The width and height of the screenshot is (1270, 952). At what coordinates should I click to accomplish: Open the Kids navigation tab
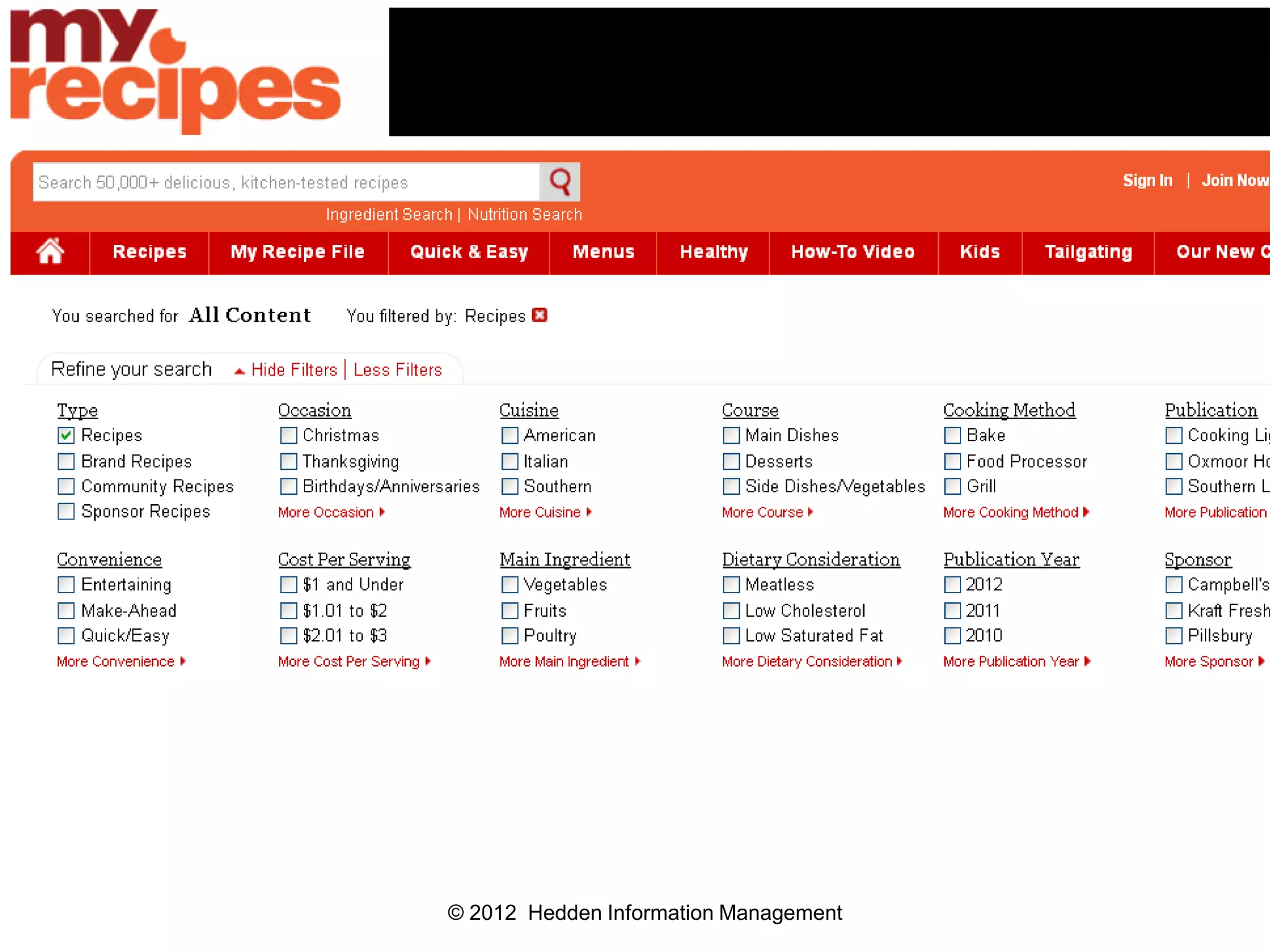980,252
